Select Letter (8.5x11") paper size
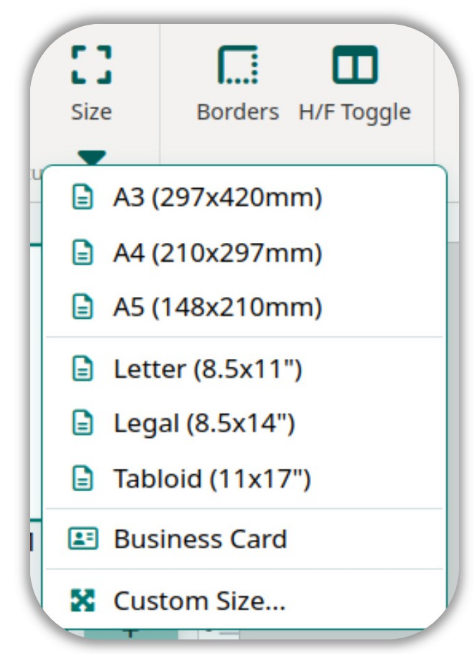 tap(244, 369)
